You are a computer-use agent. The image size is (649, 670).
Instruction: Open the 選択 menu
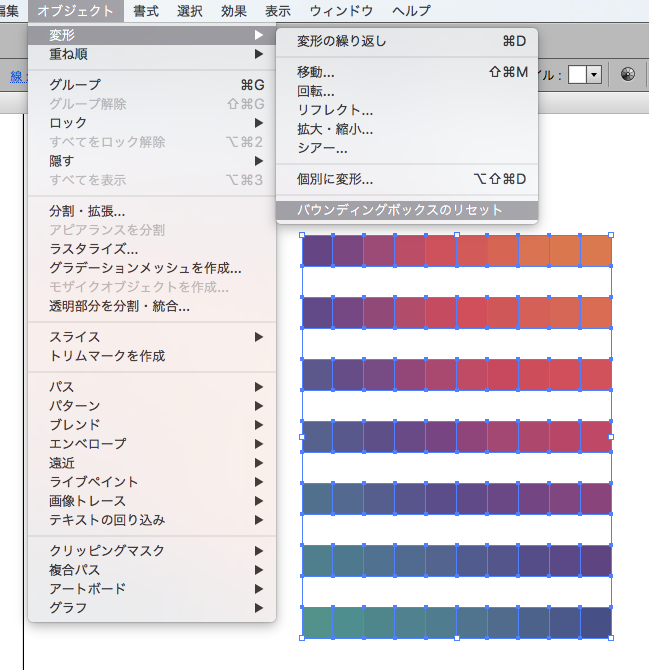coord(190,11)
